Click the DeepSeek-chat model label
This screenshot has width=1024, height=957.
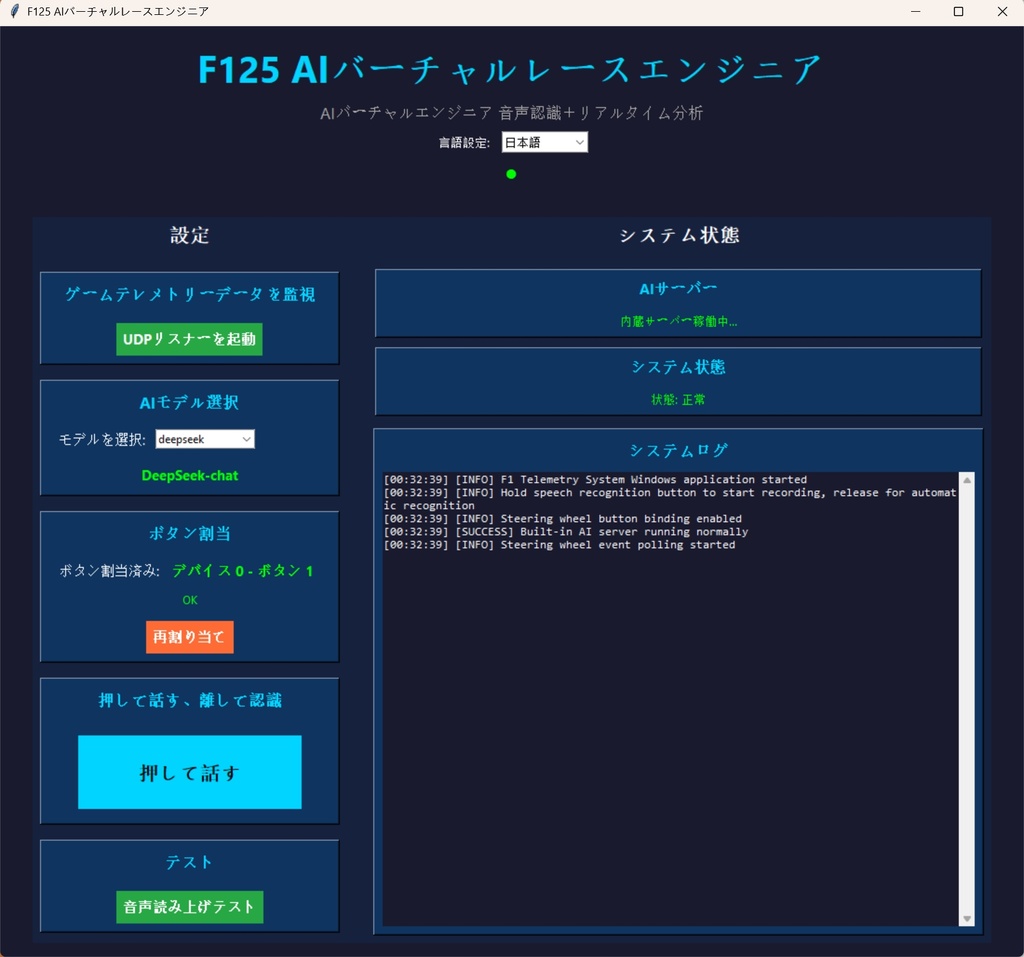coord(189,476)
